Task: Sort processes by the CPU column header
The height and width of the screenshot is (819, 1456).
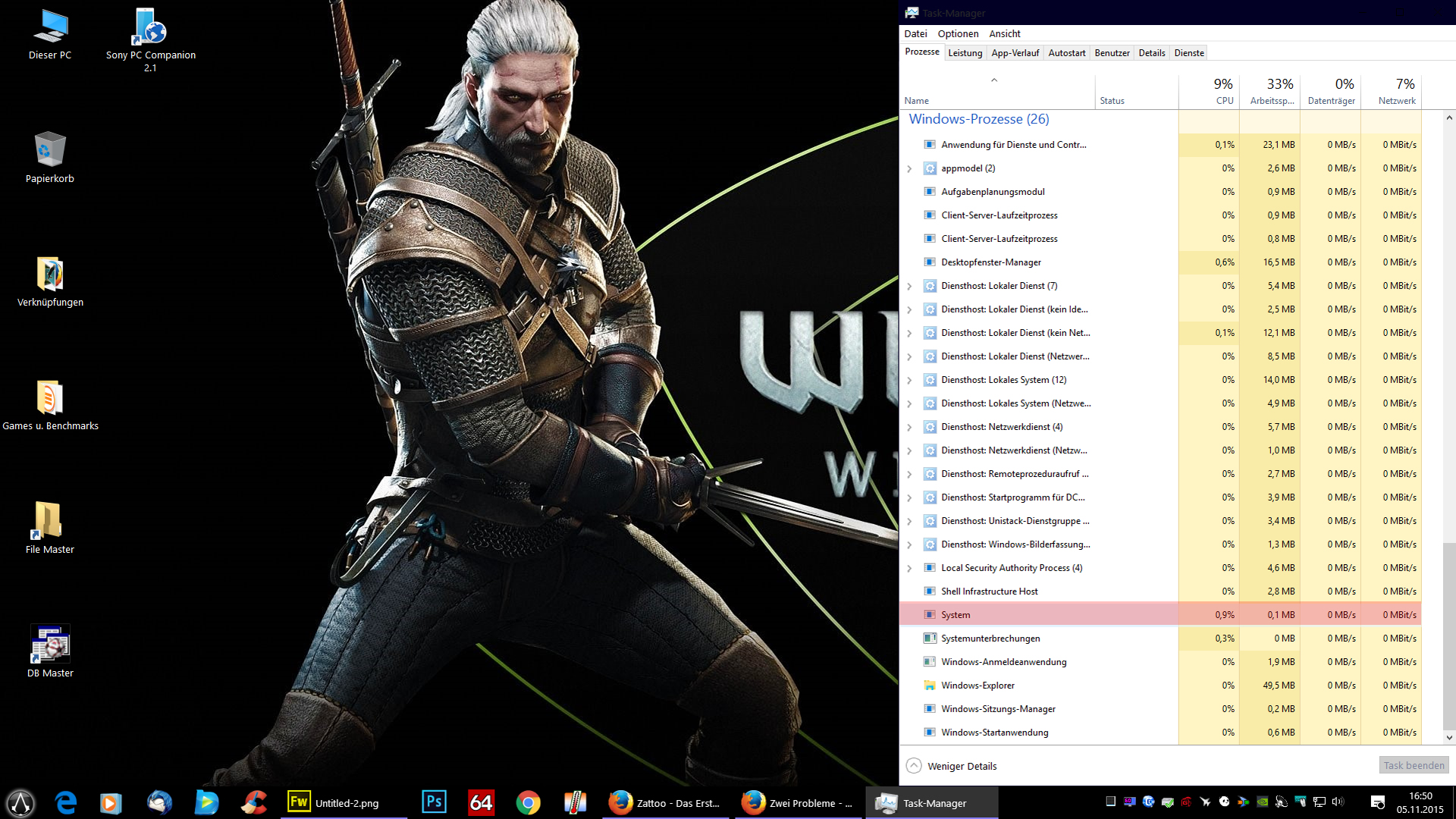Action: coord(1209,91)
